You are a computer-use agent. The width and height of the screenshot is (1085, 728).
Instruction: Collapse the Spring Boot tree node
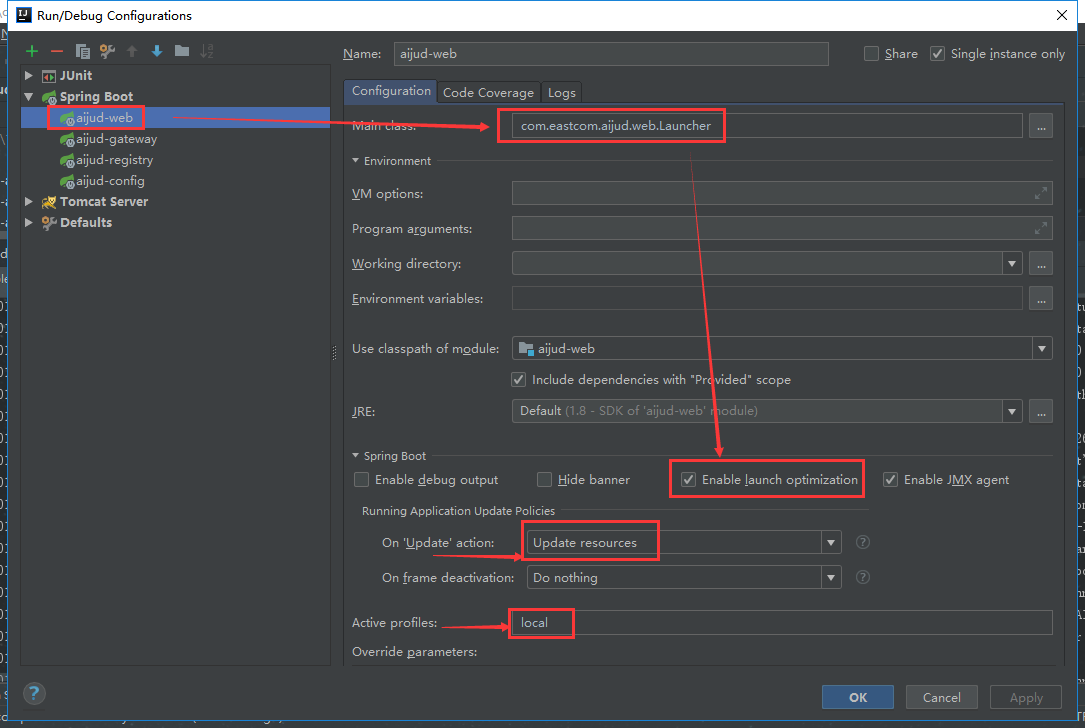pos(28,96)
